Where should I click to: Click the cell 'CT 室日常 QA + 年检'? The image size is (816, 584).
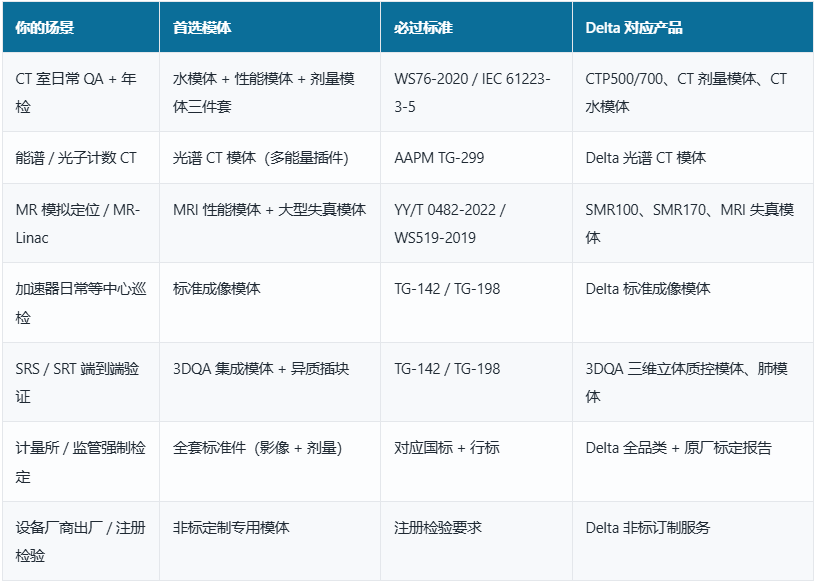[81, 92]
